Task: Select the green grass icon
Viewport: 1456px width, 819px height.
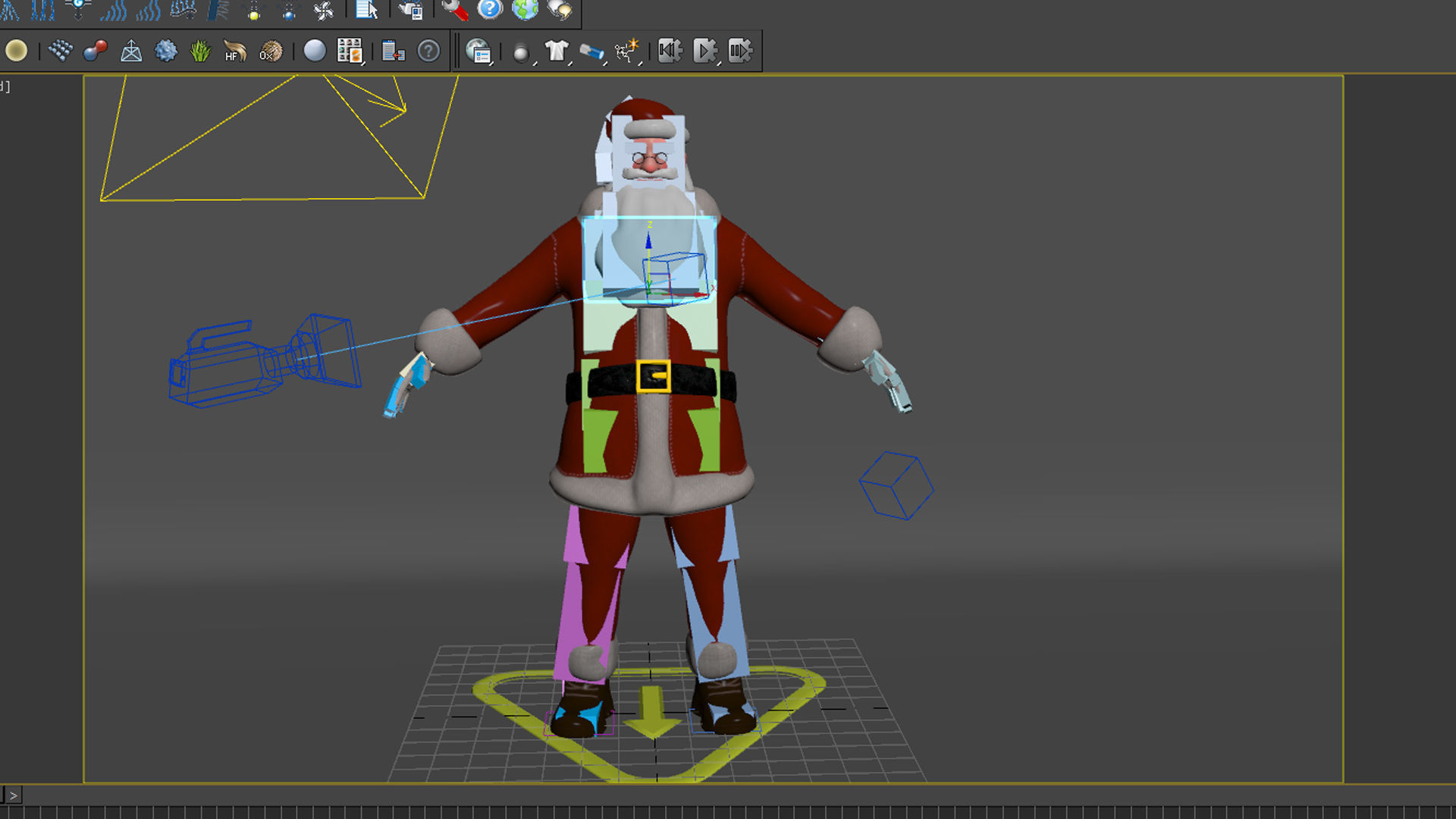Action: click(x=200, y=51)
